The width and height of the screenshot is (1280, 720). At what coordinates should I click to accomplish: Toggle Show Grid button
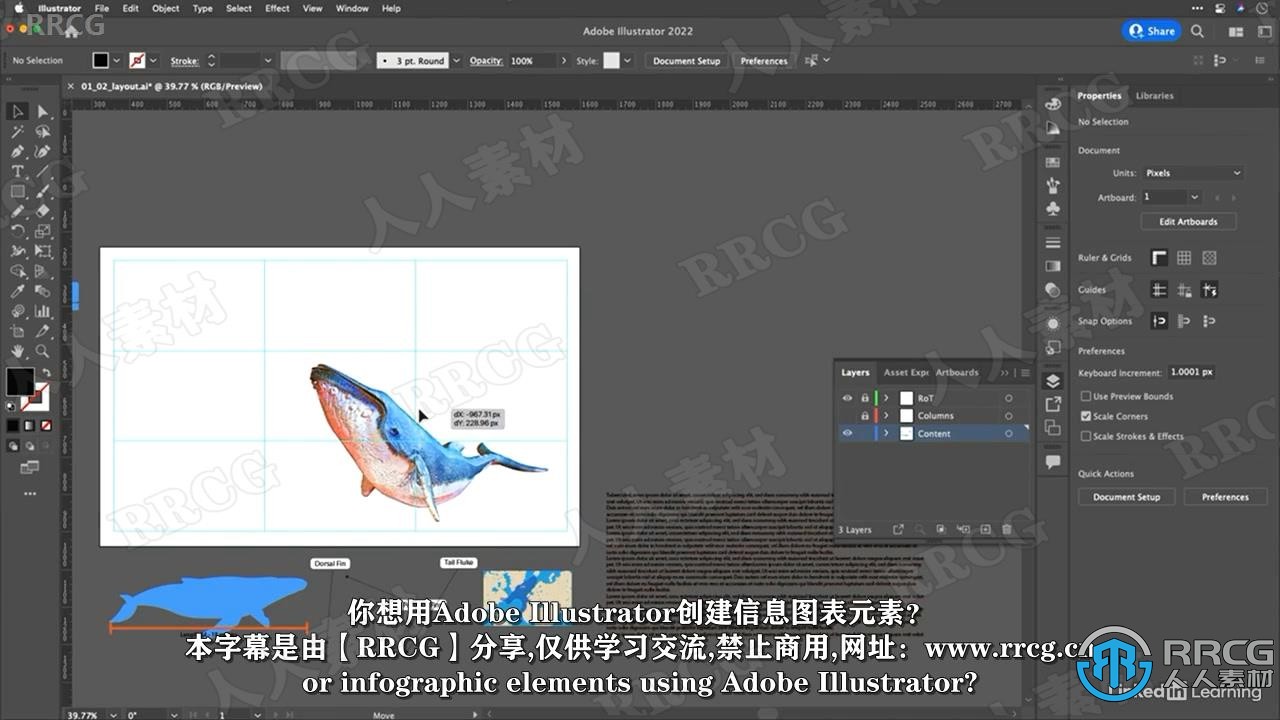(x=1184, y=258)
